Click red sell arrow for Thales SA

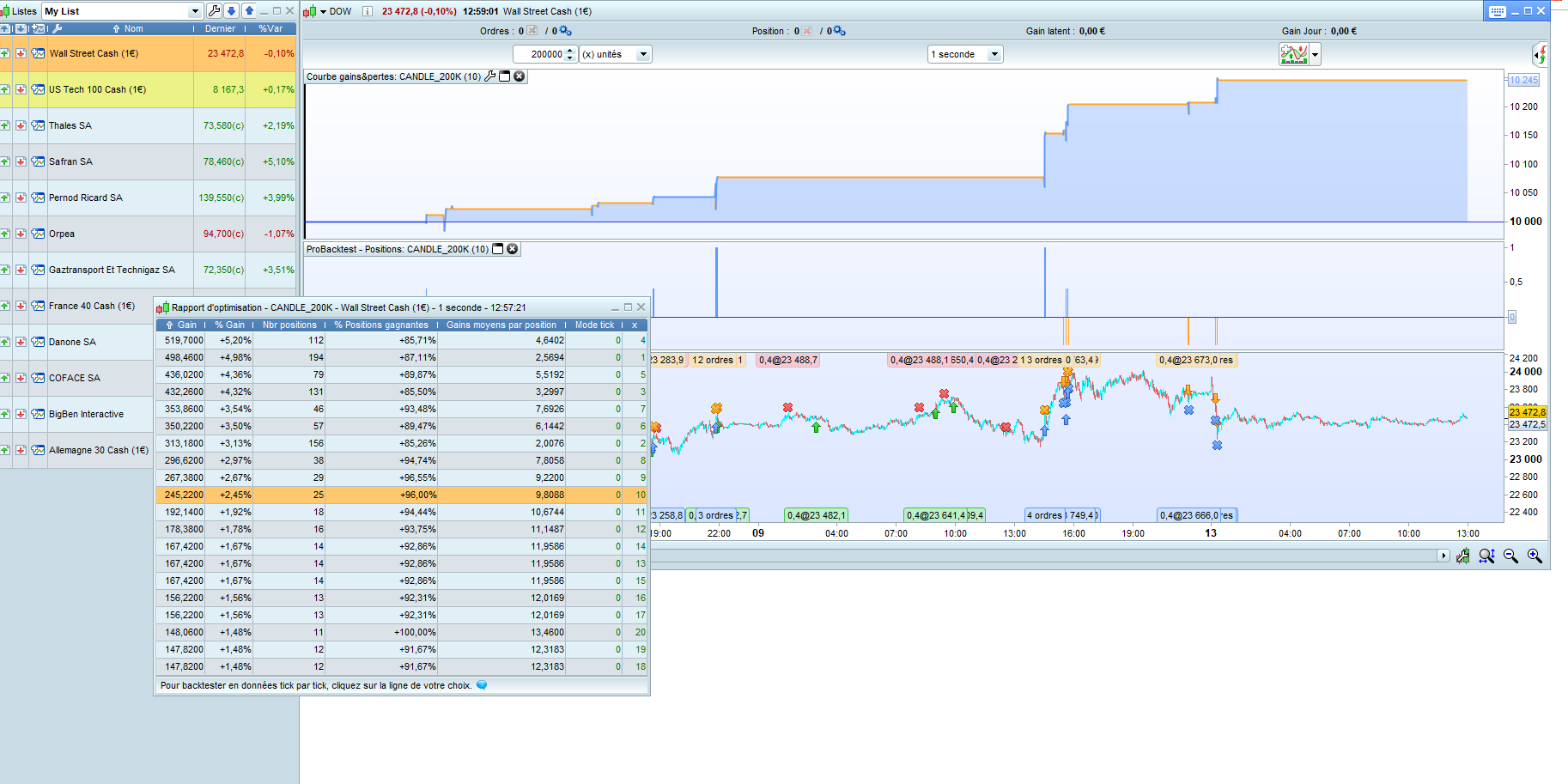tap(21, 125)
